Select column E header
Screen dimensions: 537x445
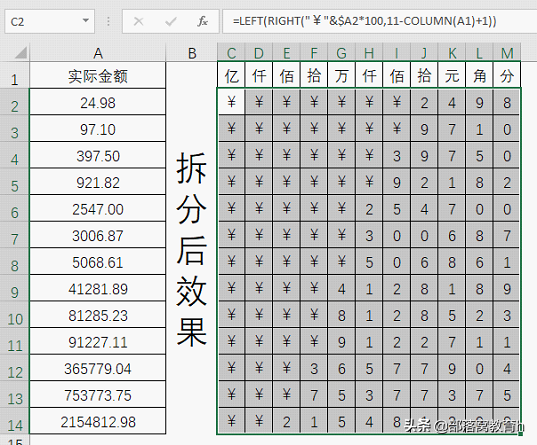[x=286, y=53]
